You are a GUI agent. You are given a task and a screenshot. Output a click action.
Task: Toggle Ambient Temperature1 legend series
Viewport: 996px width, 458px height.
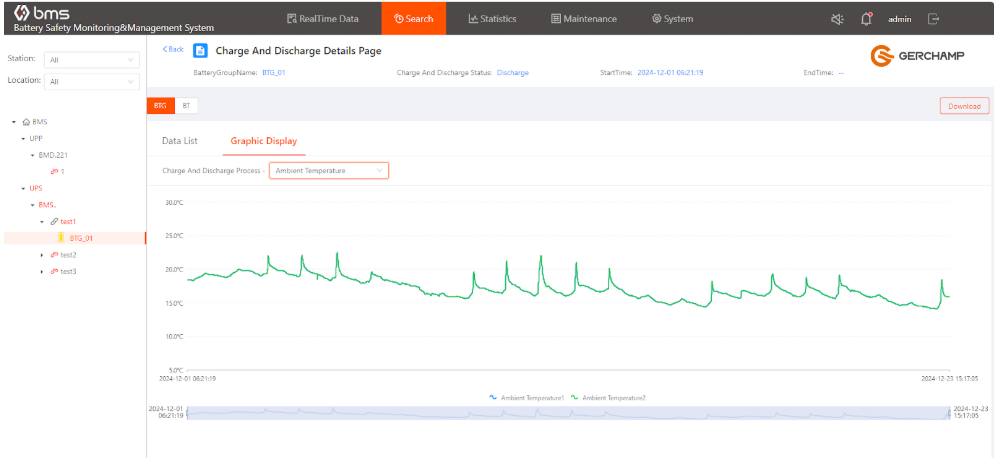point(526,397)
